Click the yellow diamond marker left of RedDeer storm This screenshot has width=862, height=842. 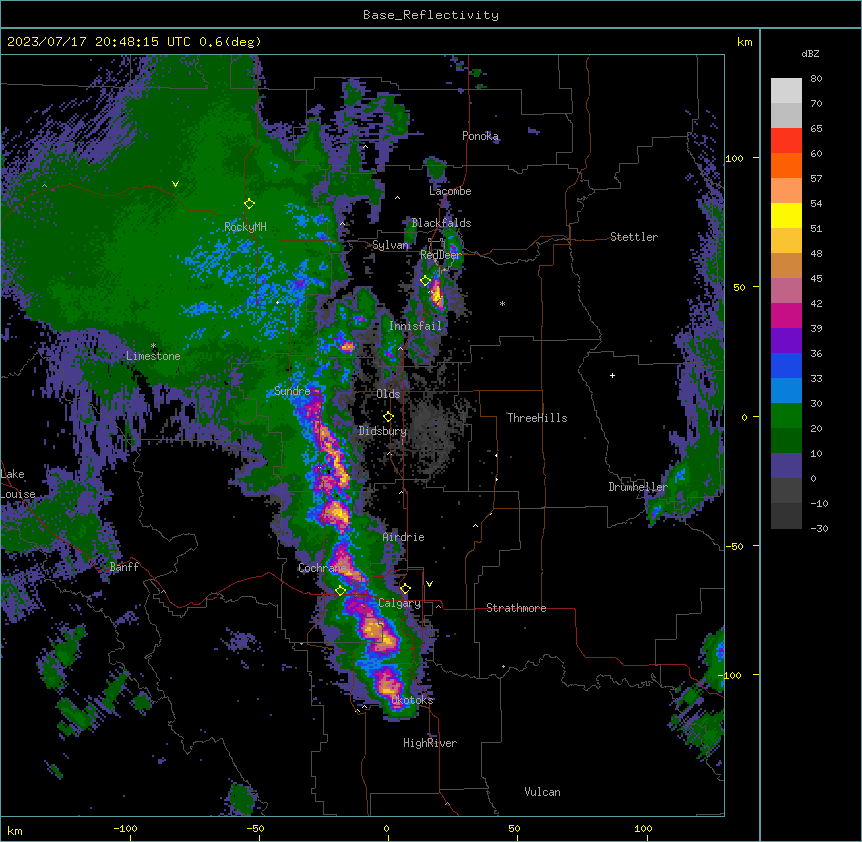(425, 281)
